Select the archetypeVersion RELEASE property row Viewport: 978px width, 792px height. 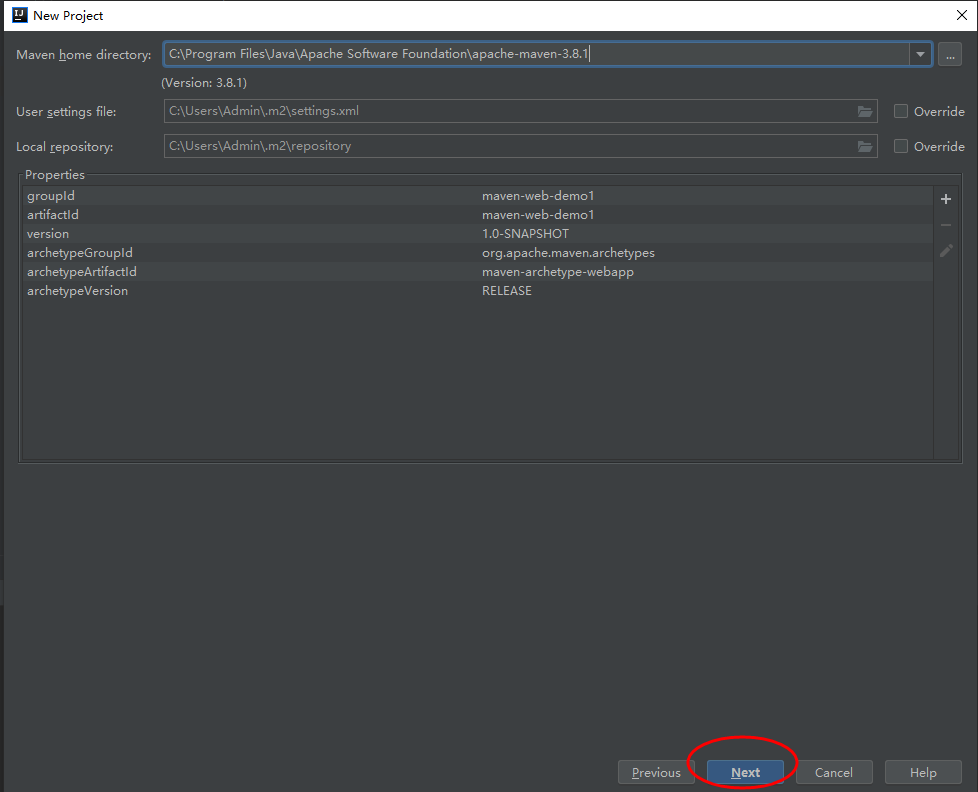pyautogui.click(x=300, y=290)
